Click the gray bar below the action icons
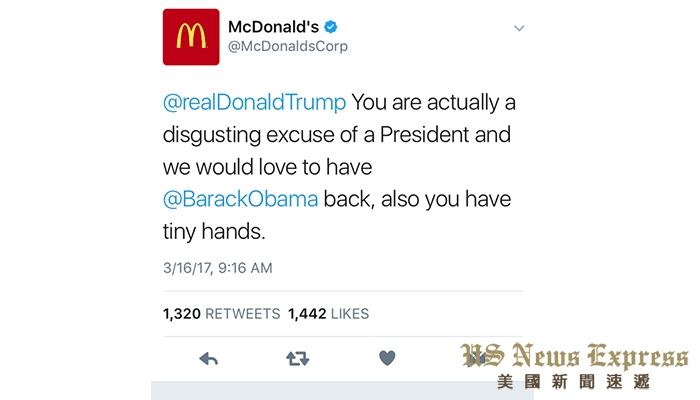This screenshot has height=400, width=700. 342,391
